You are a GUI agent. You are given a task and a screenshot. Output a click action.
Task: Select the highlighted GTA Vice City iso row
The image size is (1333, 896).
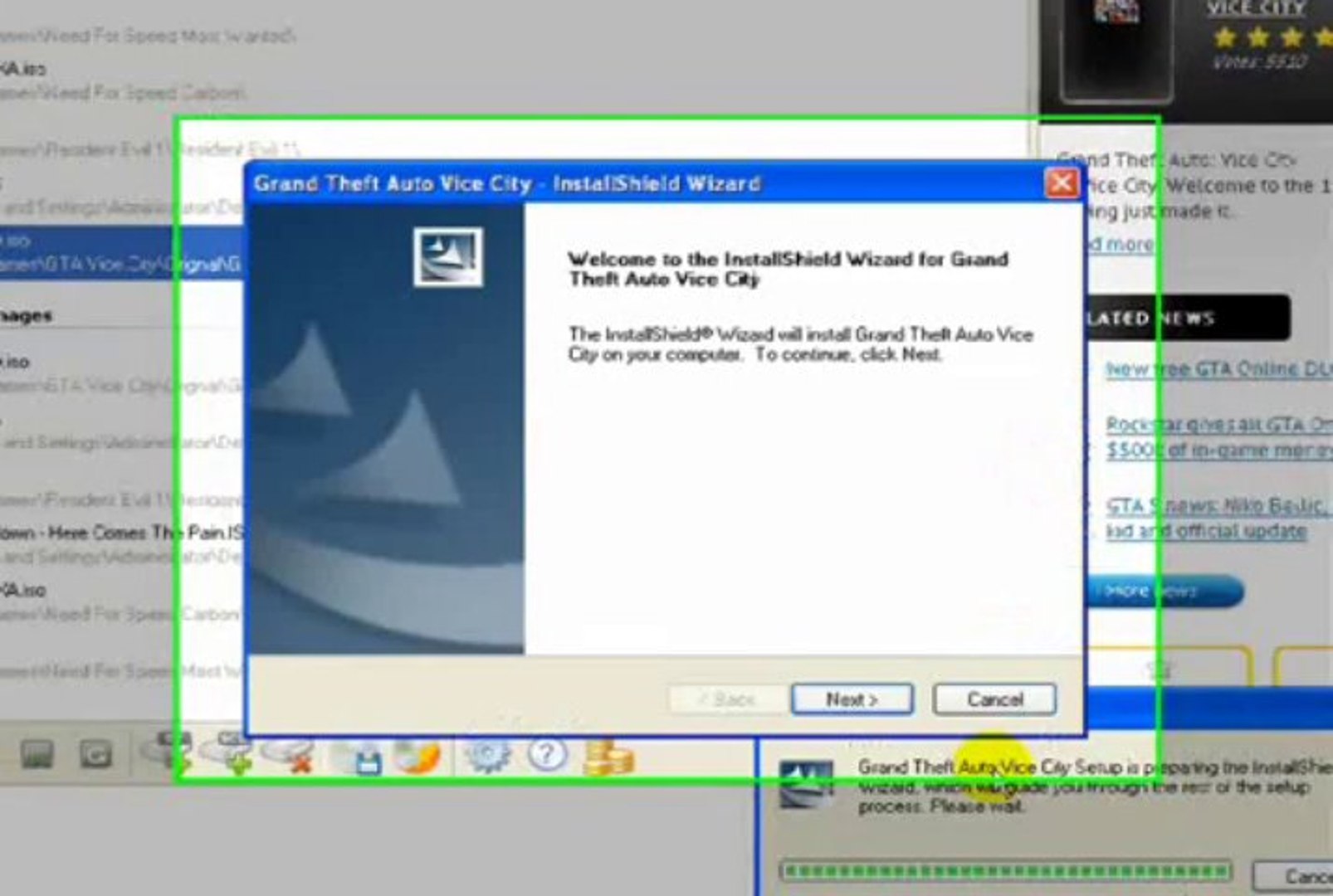point(121,252)
